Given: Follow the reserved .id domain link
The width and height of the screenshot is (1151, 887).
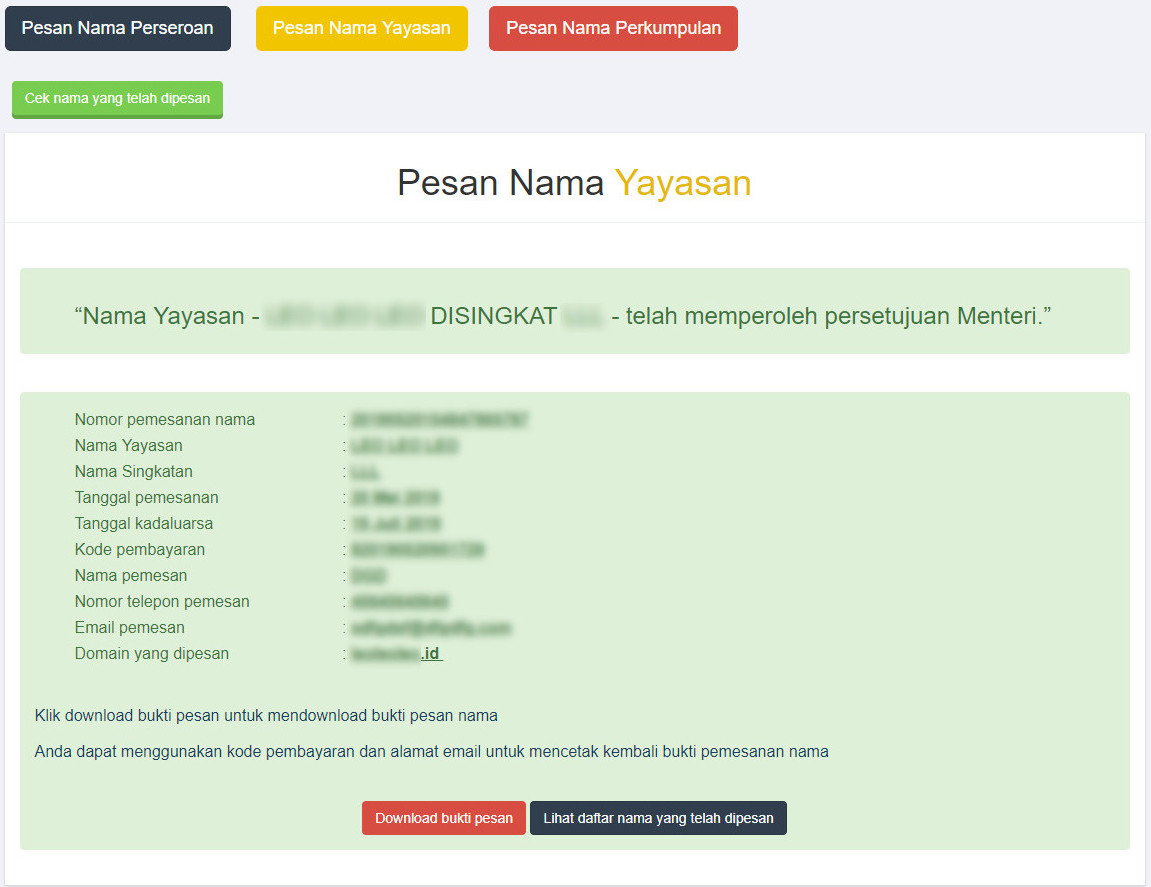Looking at the screenshot, I should [397, 654].
